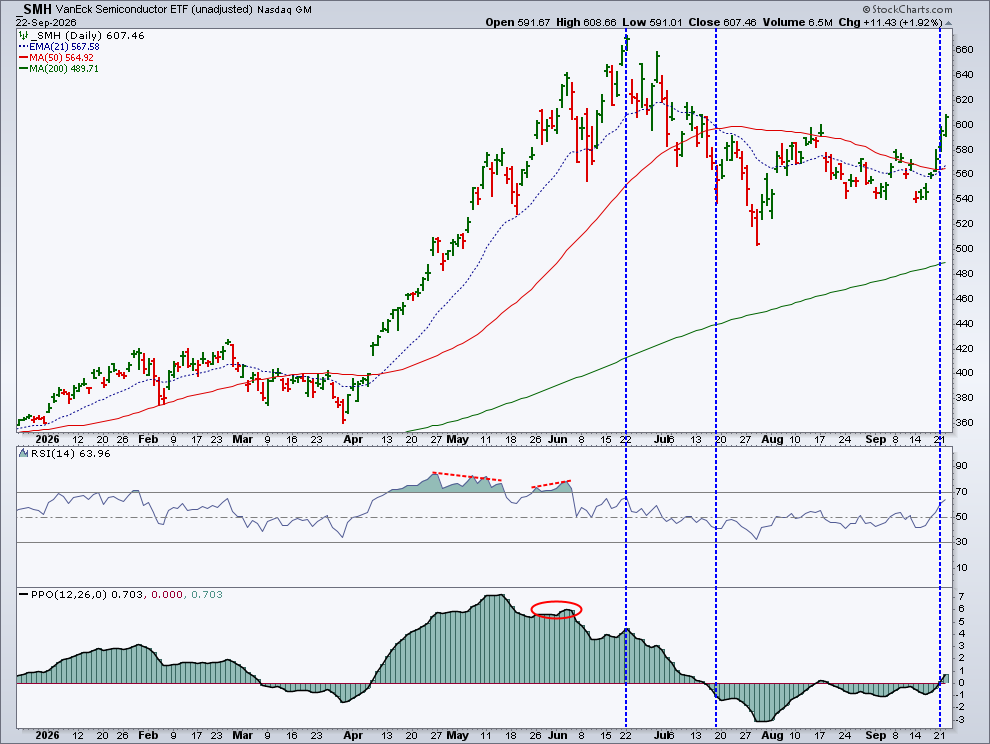Click the black line marker before PPO(12,26,0)

[x=23, y=595]
